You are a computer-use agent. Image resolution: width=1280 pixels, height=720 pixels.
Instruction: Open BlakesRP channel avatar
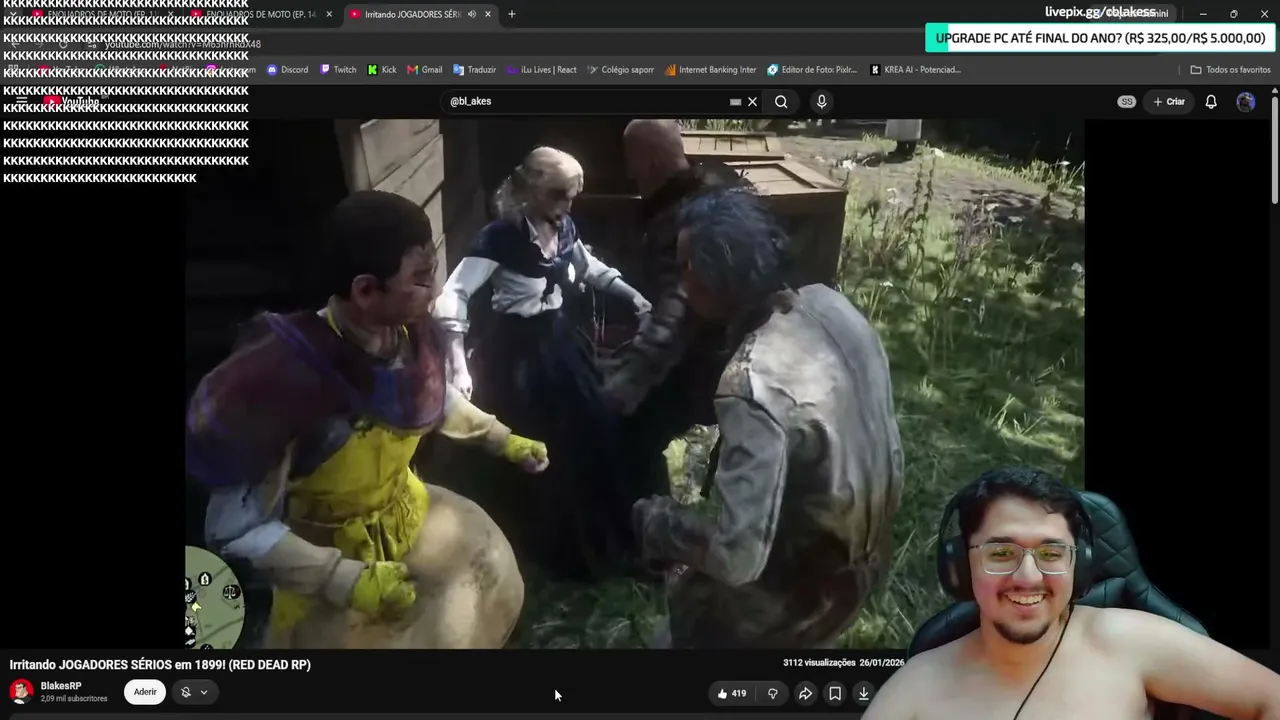click(x=21, y=692)
